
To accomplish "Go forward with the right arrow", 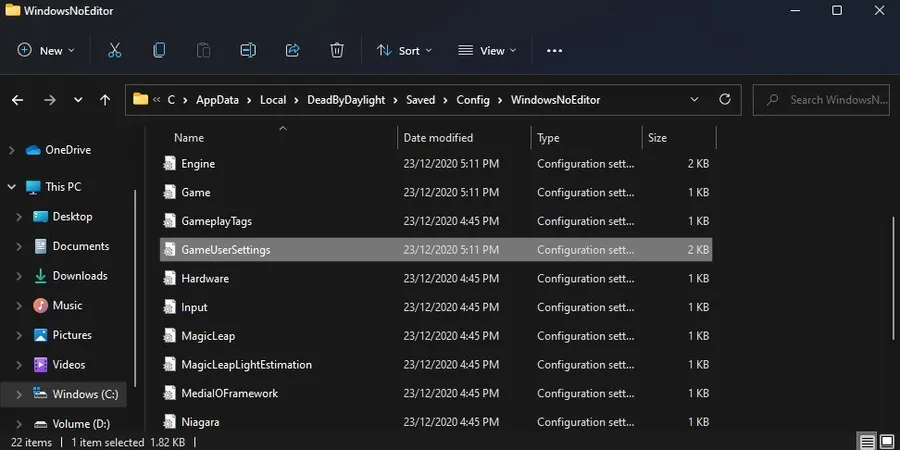I will pyautogui.click(x=50, y=100).
